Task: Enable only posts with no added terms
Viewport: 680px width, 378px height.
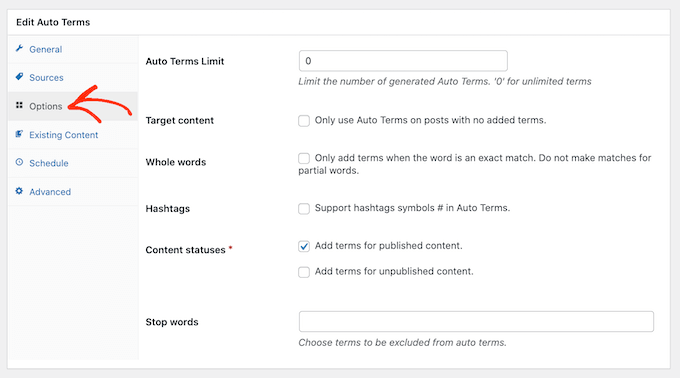Action: pyautogui.click(x=304, y=121)
